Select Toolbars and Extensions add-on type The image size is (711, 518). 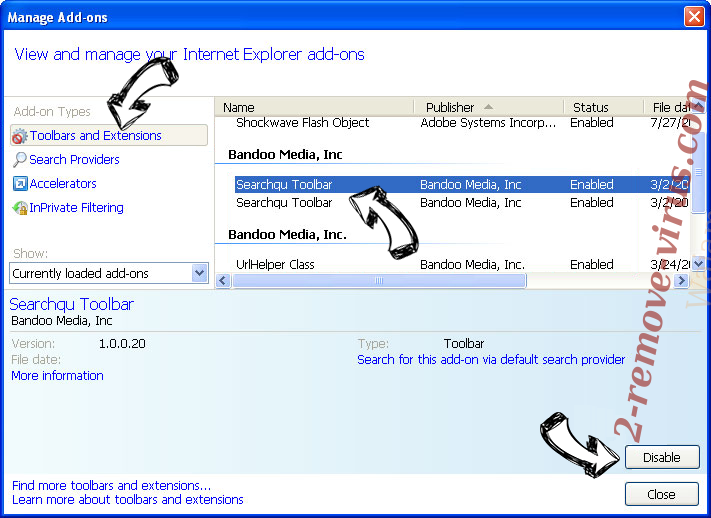[109, 136]
